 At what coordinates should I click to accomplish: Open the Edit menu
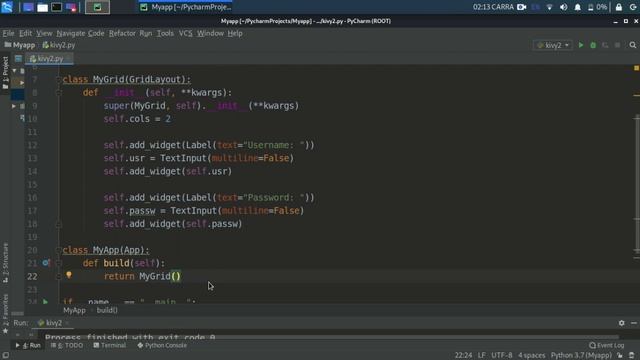coord(25,33)
